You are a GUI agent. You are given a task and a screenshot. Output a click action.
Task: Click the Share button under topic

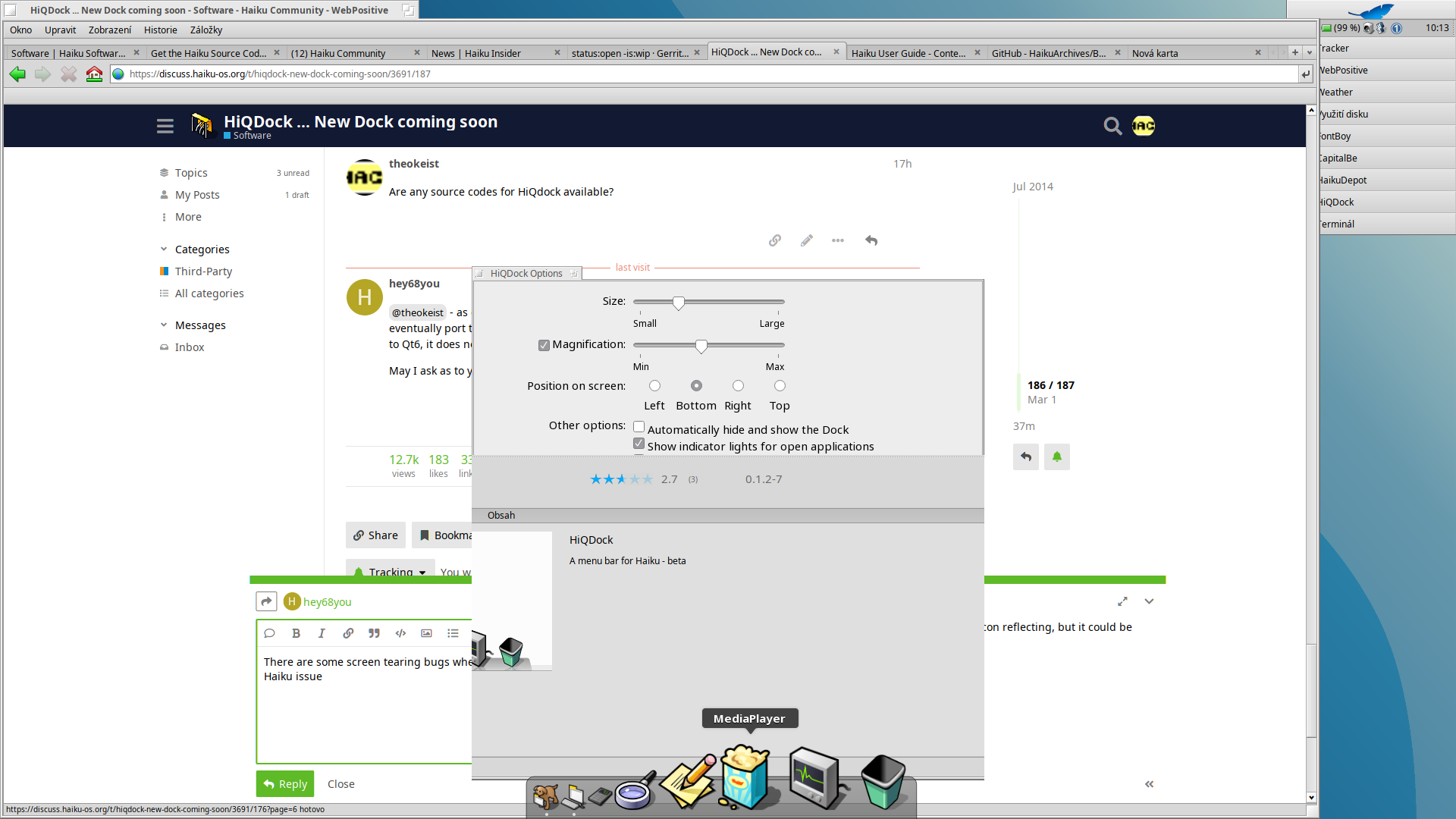375,535
